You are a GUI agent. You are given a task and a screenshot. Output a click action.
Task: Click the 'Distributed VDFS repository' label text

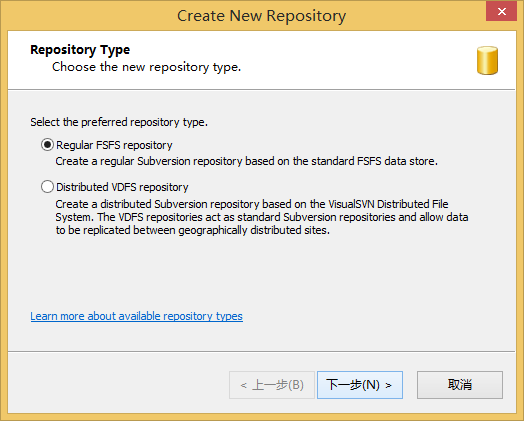point(122,187)
